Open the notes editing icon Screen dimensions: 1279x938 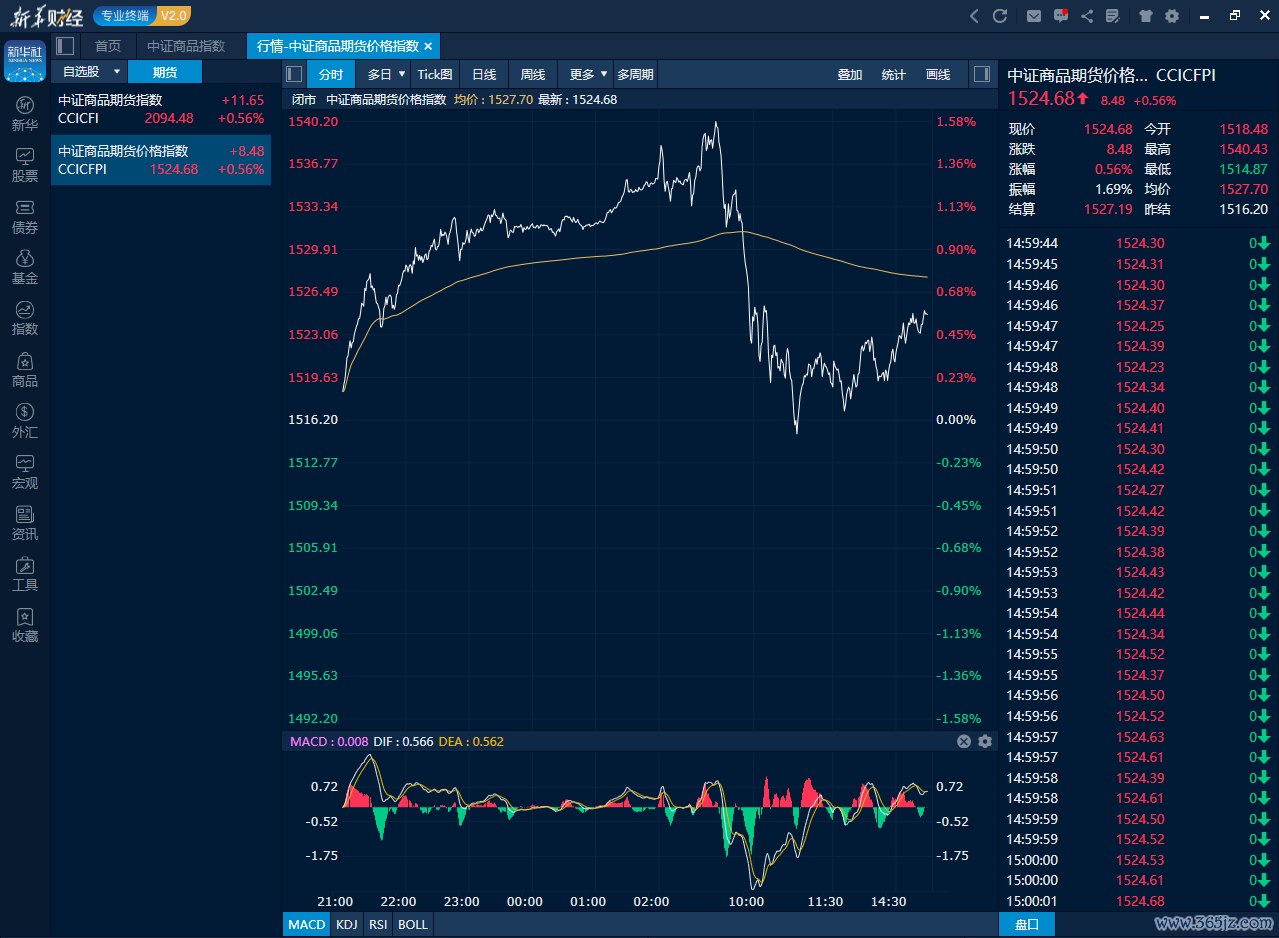1113,16
